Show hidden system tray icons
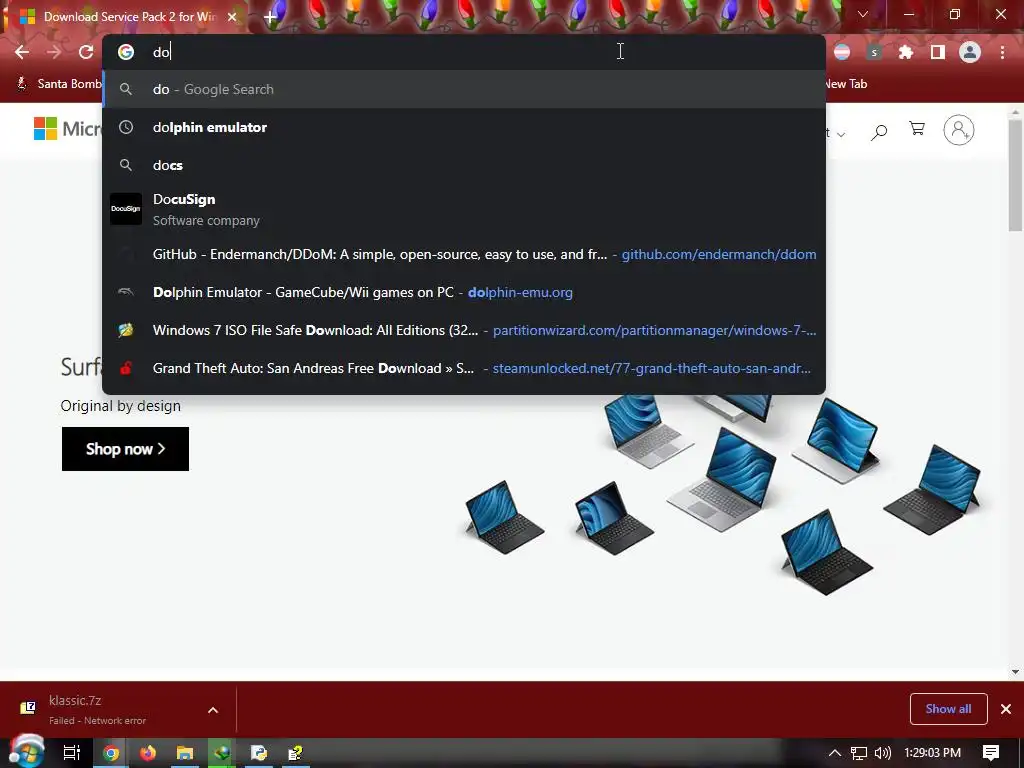The width and height of the screenshot is (1024, 768). pyautogui.click(x=835, y=753)
